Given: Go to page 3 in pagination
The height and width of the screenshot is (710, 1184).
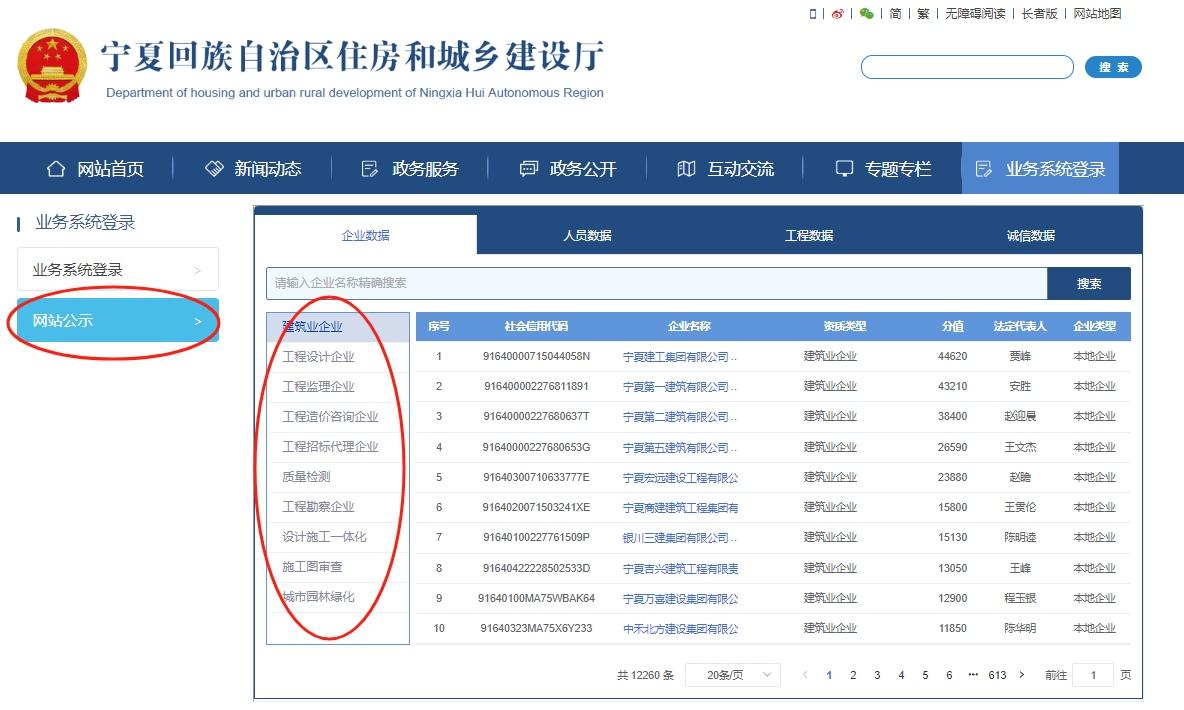Looking at the screenshot, I should (877, 674).
